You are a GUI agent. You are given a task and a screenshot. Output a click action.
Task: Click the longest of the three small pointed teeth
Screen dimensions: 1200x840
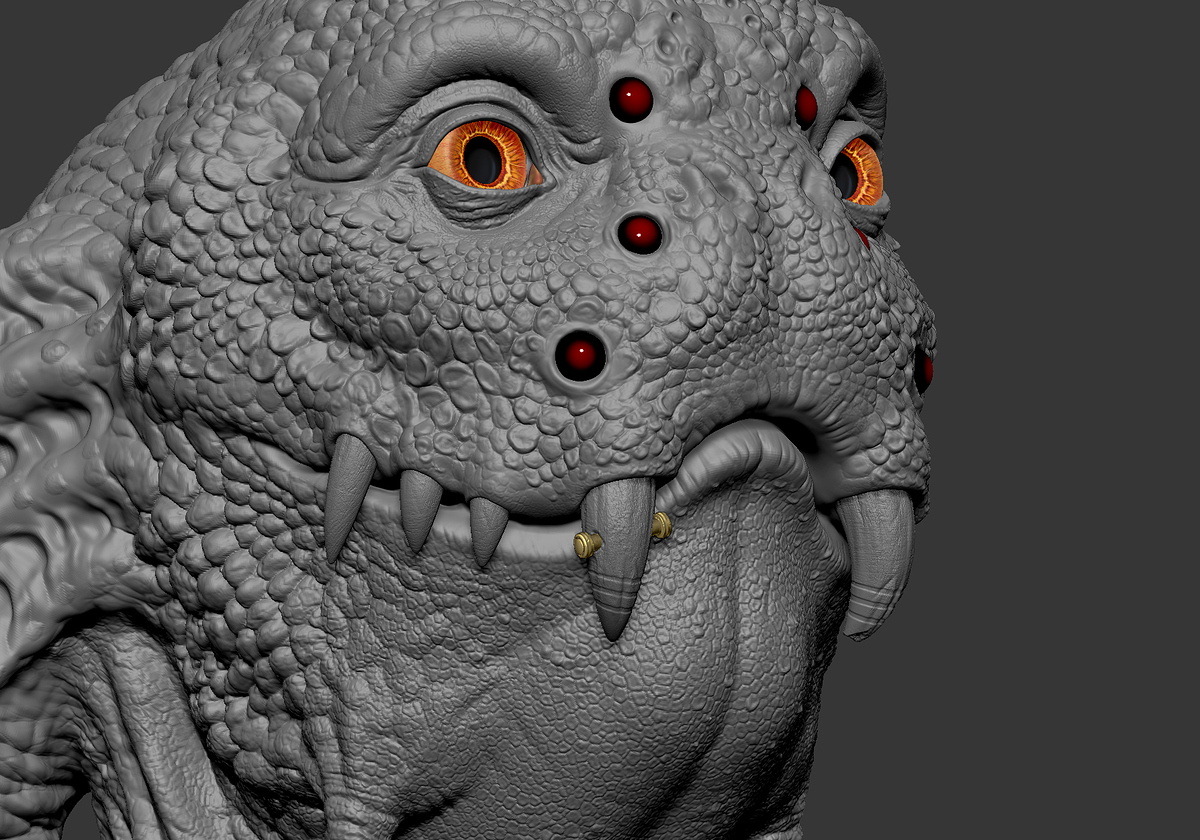pos(347,496)
